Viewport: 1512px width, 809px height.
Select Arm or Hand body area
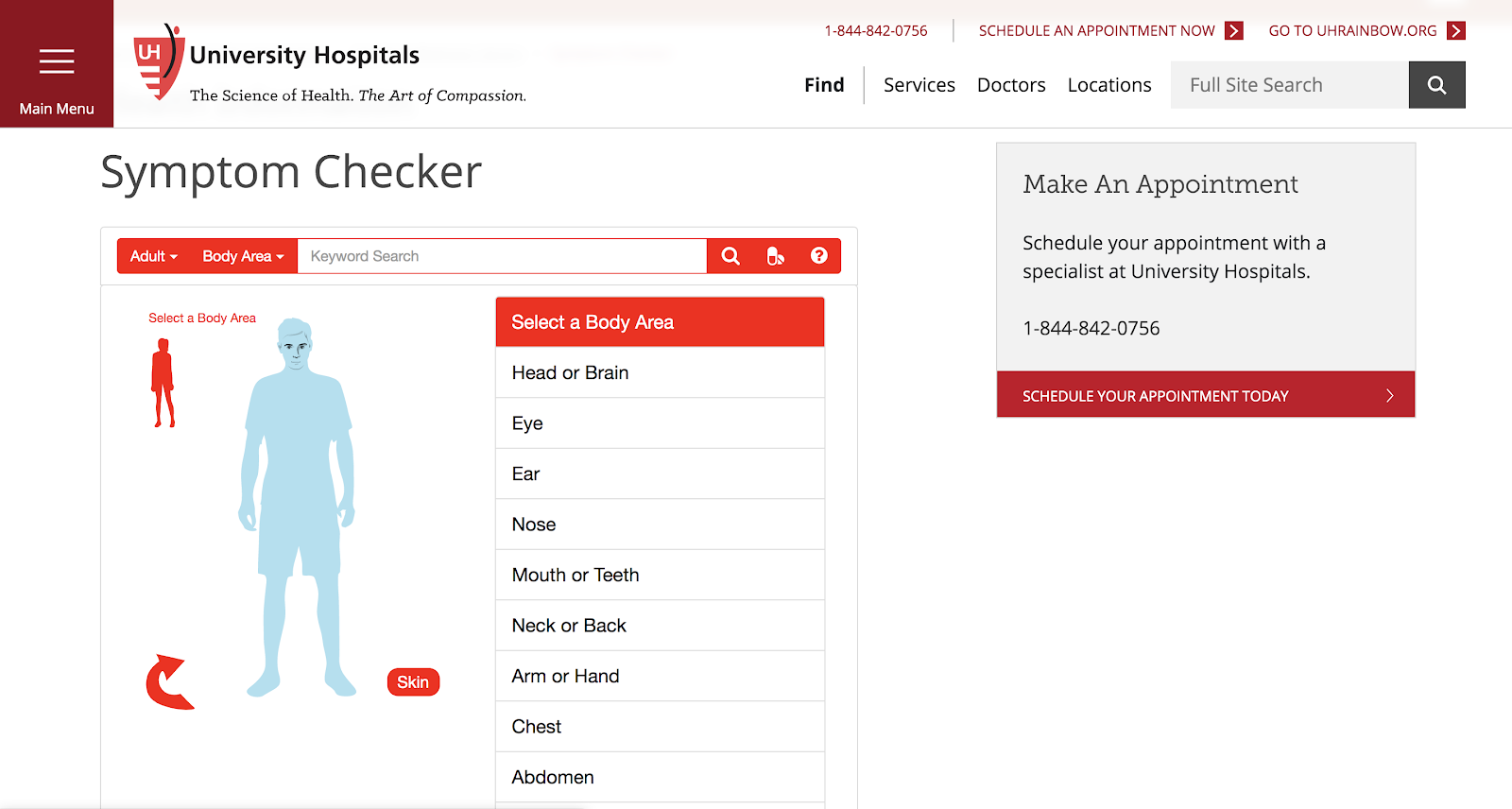(660, 676)
